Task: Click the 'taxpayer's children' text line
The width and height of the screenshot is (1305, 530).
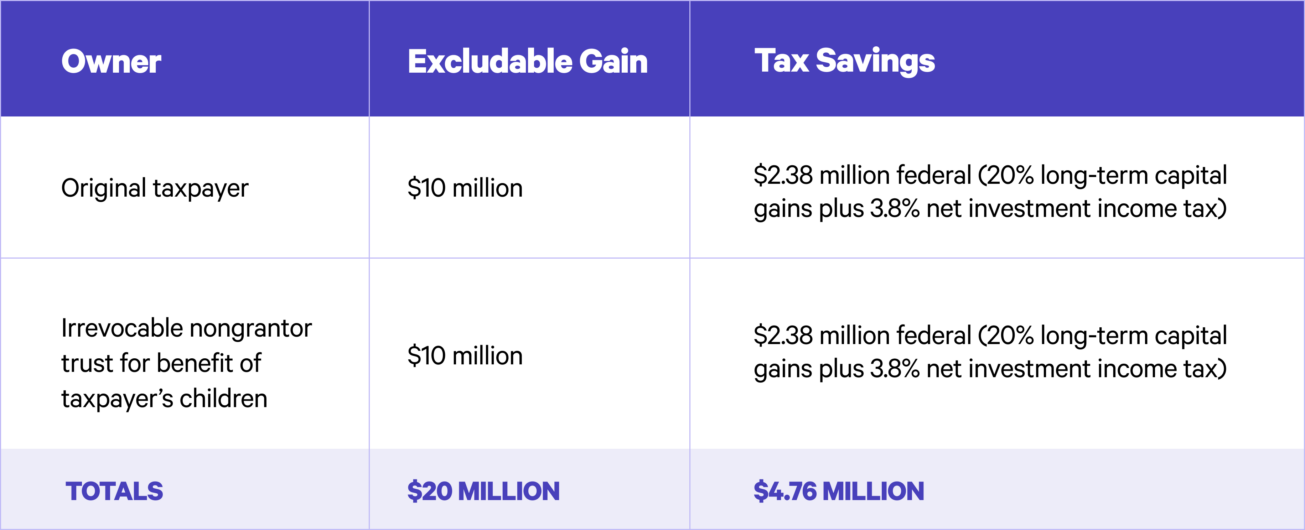Action: (x=164, y=398)
